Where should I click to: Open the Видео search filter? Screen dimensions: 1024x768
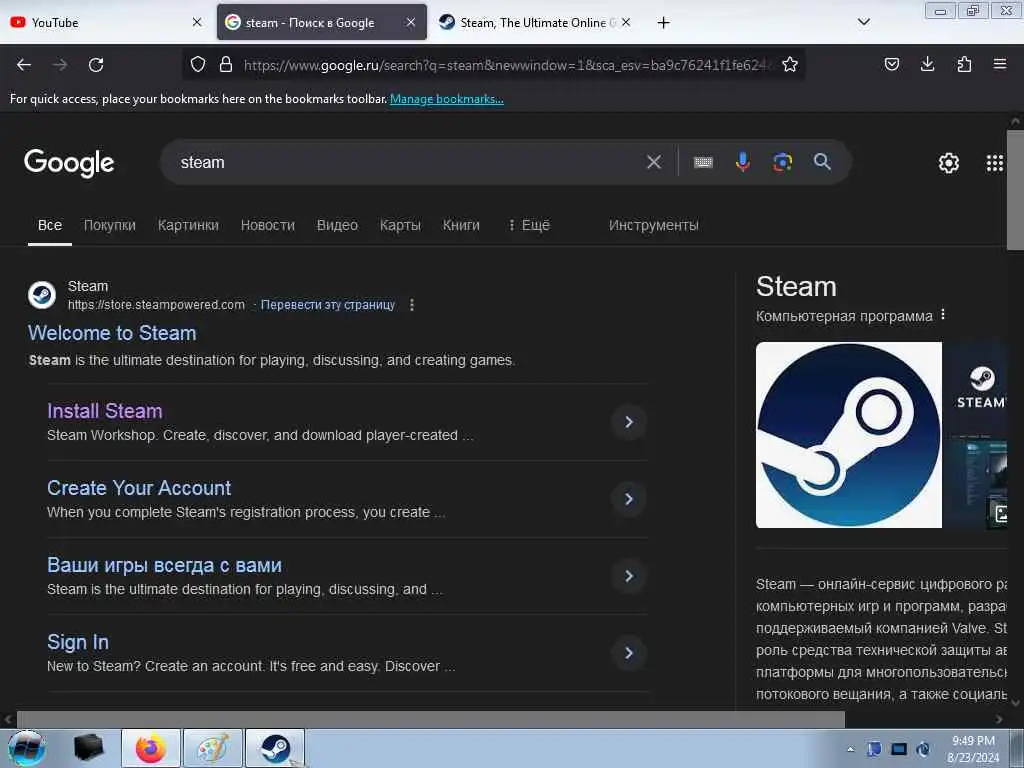pyautogui.click(x=337, y=225)
